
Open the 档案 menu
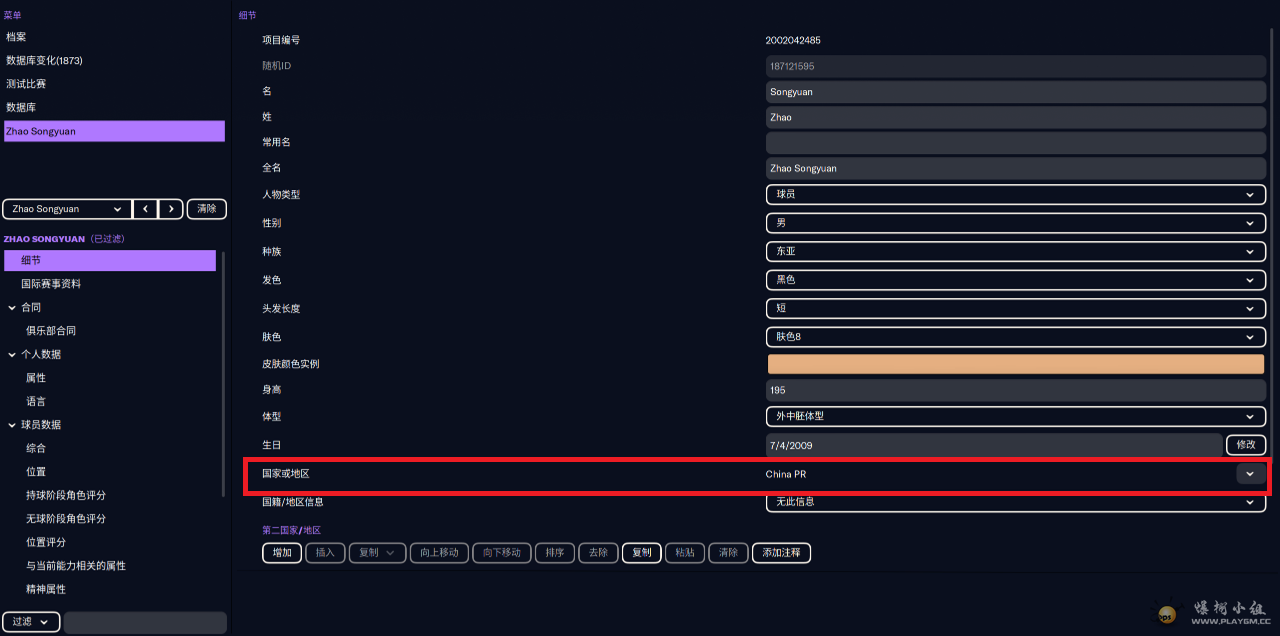(16, 37)
